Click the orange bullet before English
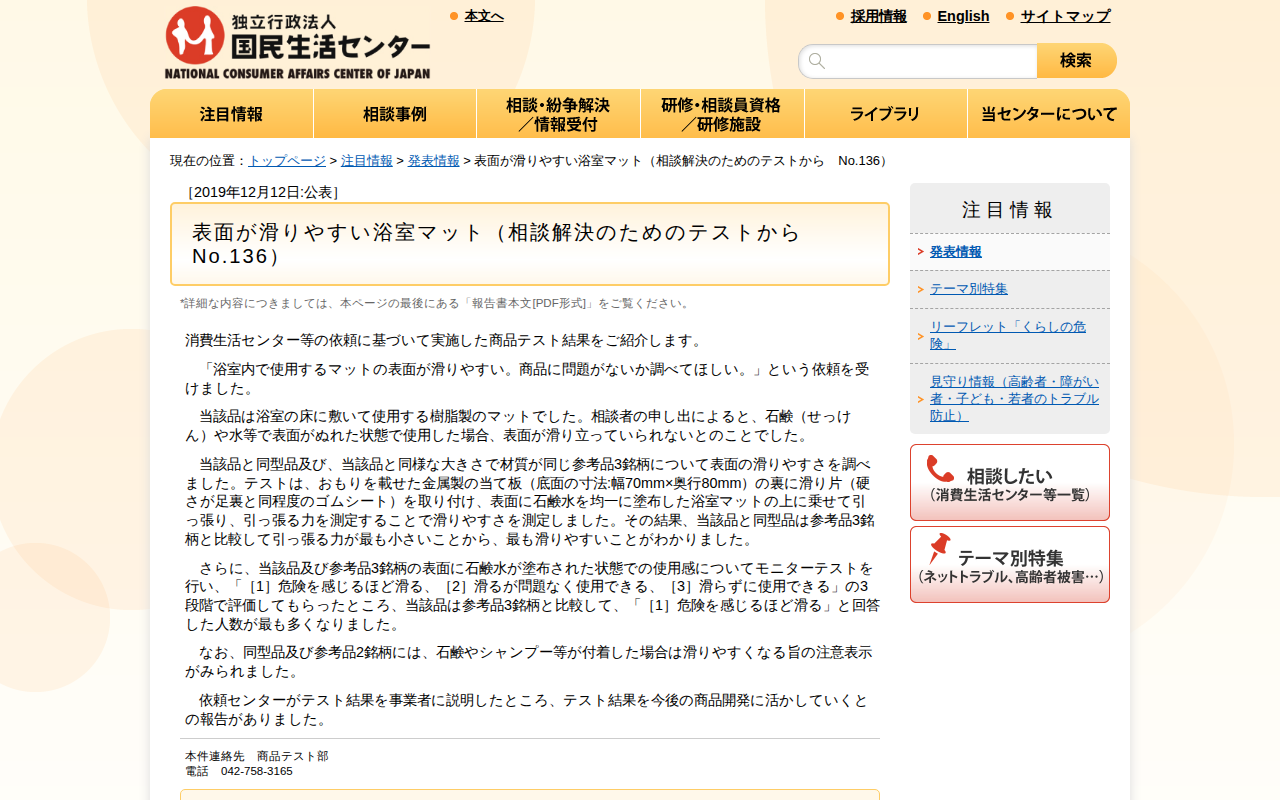The width and height of the screenshot is (1280, 800). coord(927,16)
